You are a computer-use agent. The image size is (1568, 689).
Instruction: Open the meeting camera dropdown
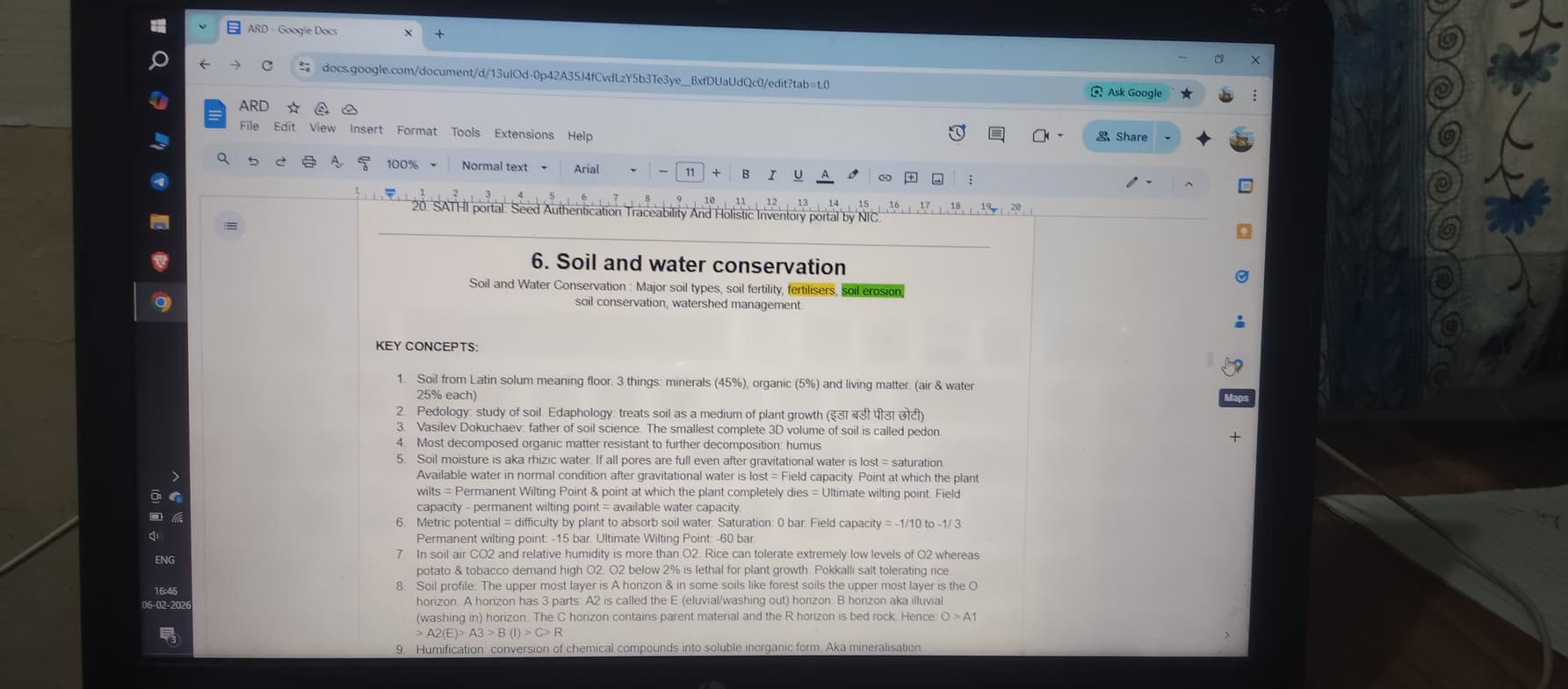[x=1048, y=135]
